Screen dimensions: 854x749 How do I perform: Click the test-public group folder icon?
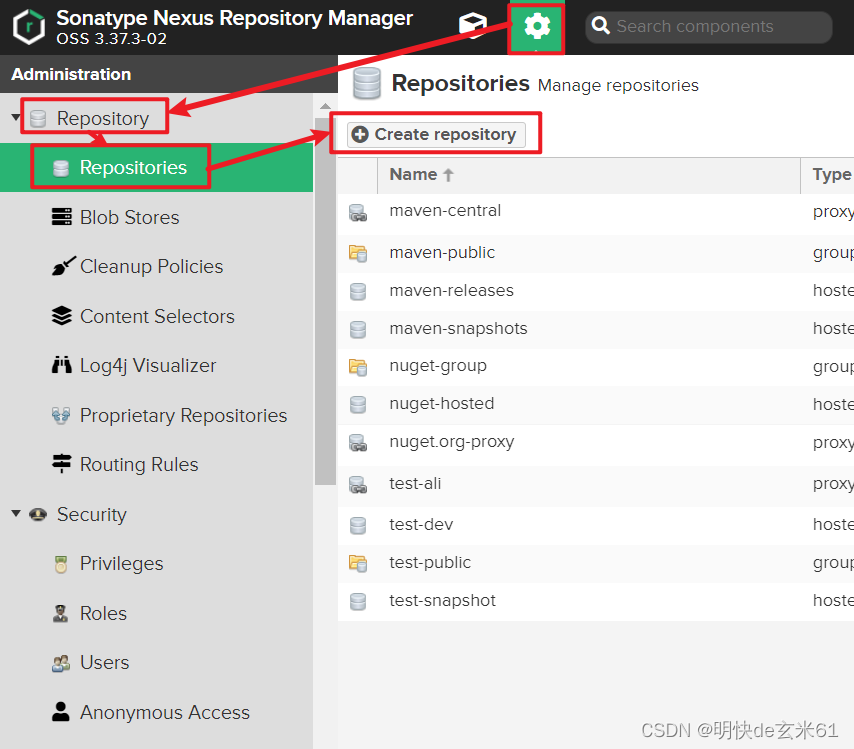tap(358, 563)
